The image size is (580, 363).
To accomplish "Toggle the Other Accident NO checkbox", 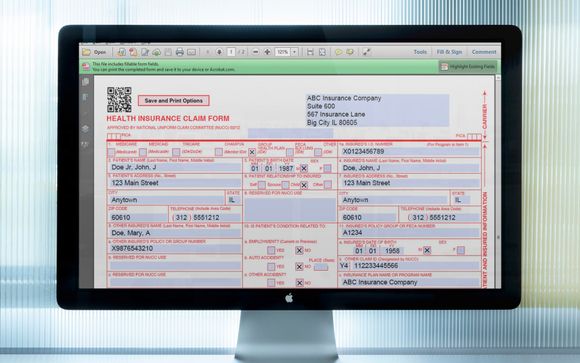I will point(299,283).
